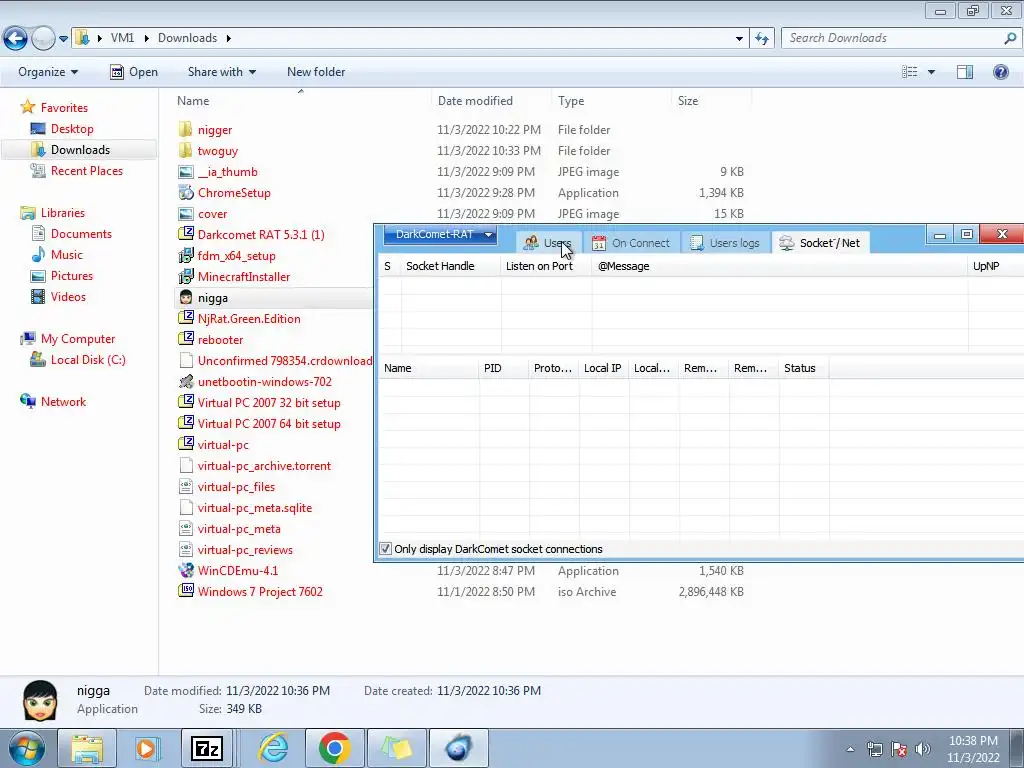Click the Local IP column header
Viewport: 1024px width, 768px height.
(x=603, y=368)
